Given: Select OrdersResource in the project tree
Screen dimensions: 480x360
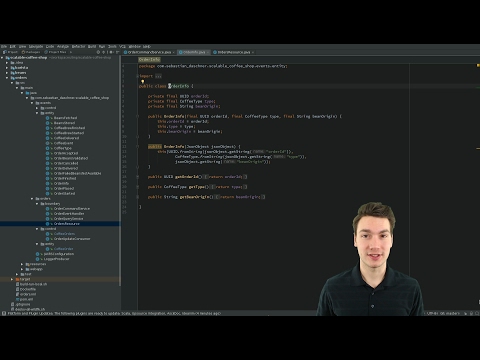Looking at the screenshot, I should point(67,224).
